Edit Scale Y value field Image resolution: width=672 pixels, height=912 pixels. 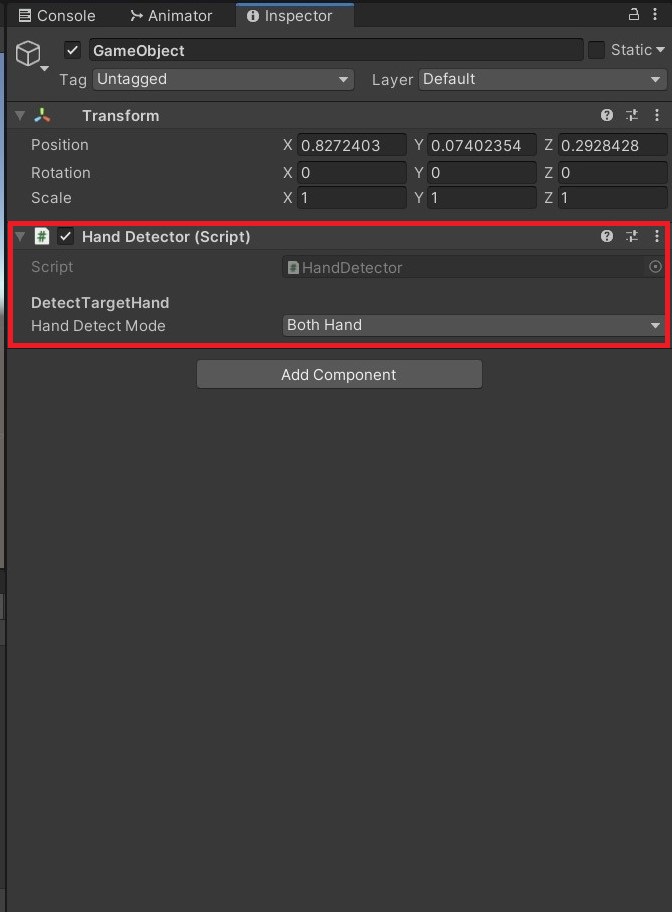tap(482, 198)
